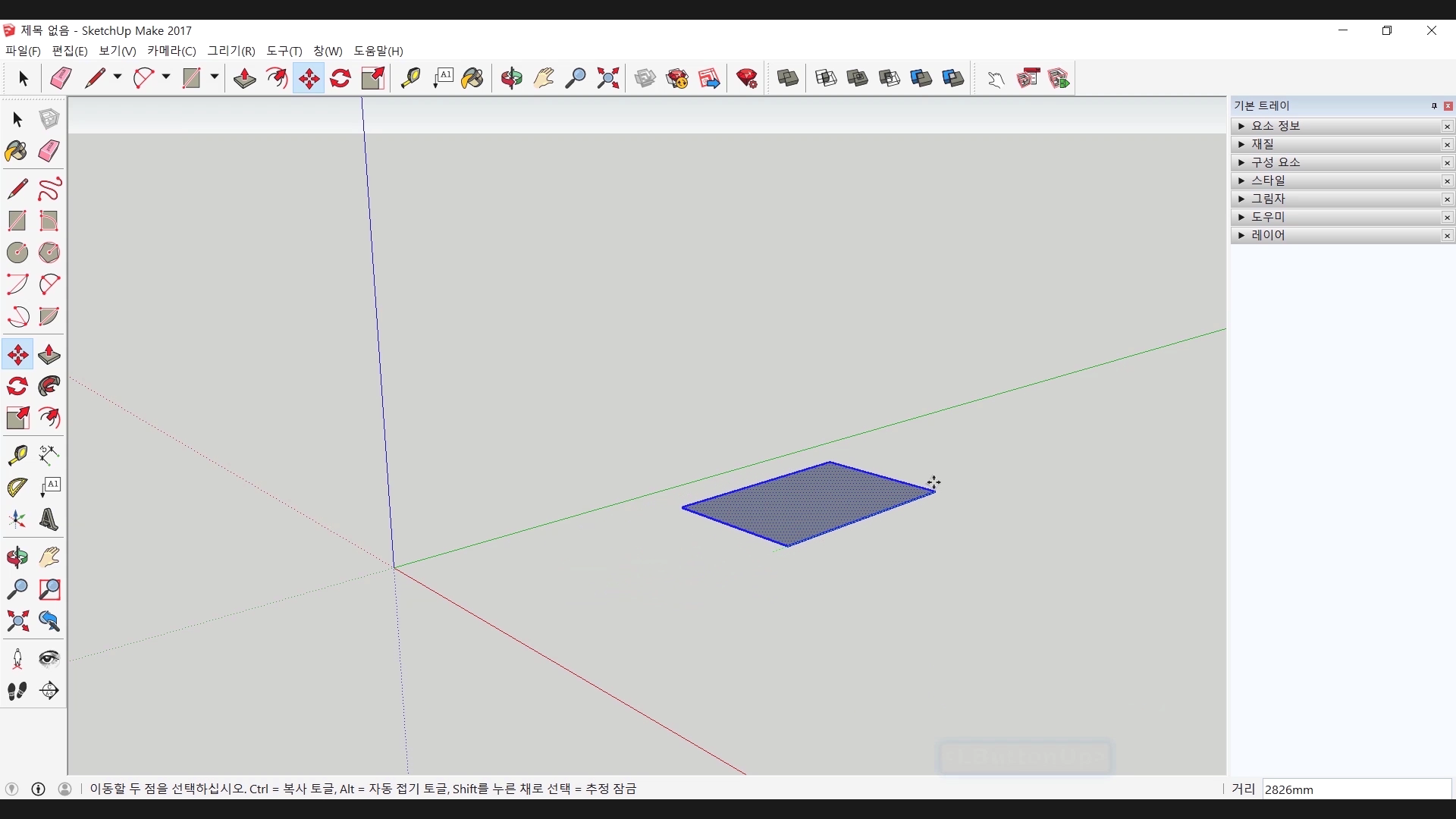Viewport: 1456px width, 819px height.
Task: Click the 거리 measurement input box
Action: [x=1356, y=789]
